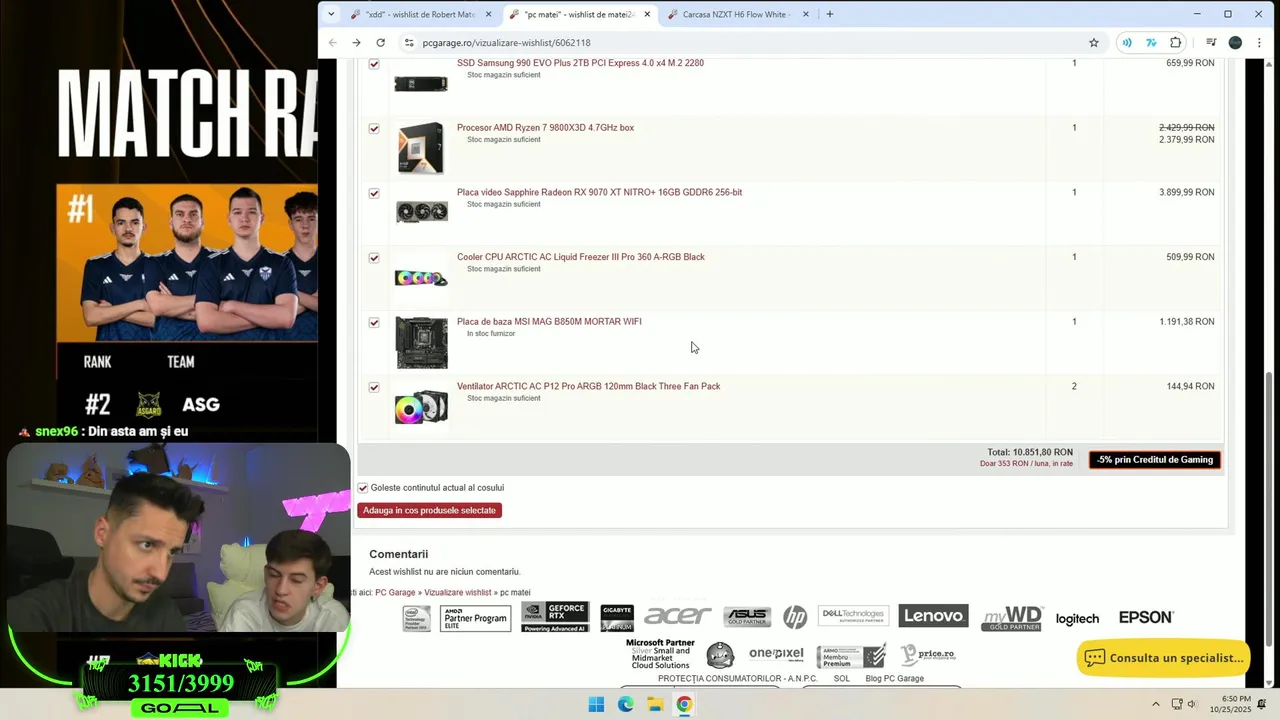The image size is (1280, 720).
Task: Click the Vizualizare wishlist breadcrumb link
Action: 458,593
